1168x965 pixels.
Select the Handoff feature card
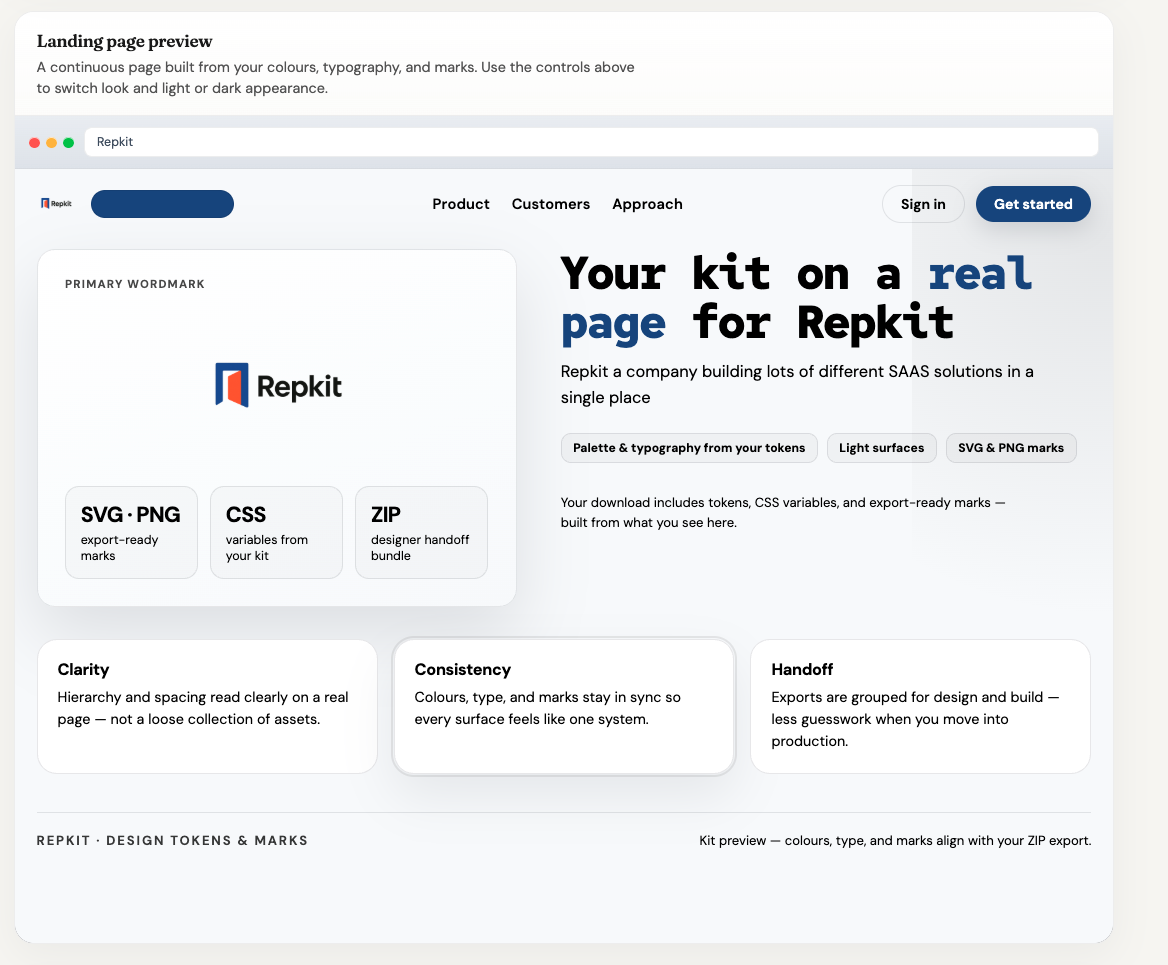[920, 706]
